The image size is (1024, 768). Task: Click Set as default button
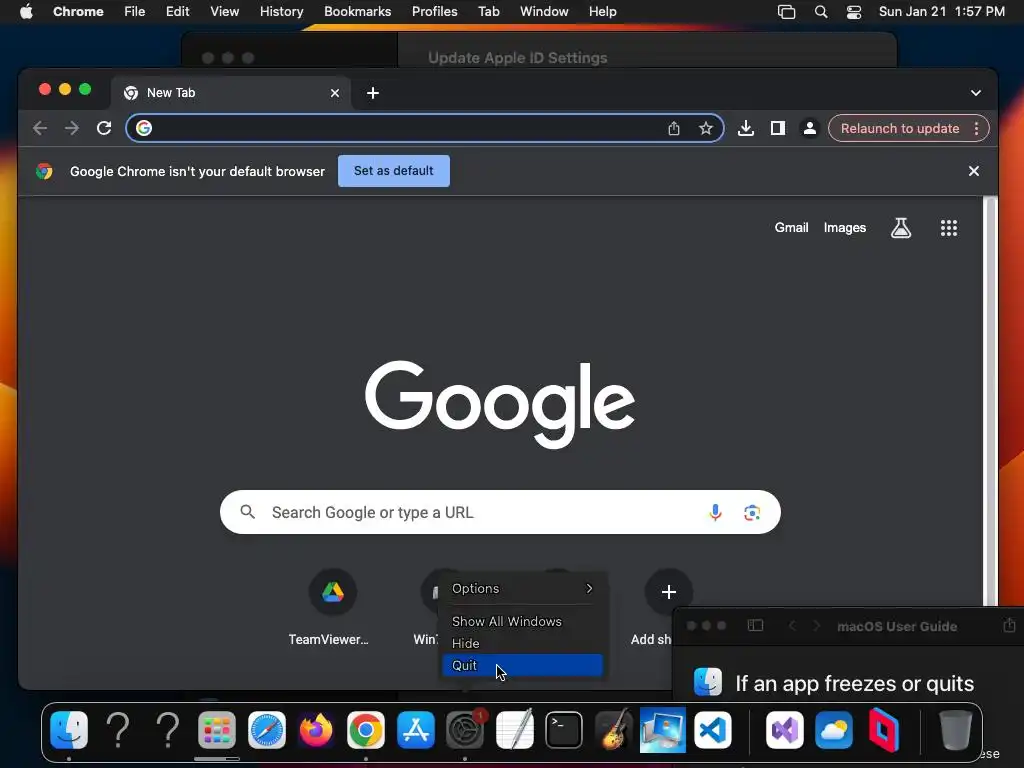tap(394, 171)
